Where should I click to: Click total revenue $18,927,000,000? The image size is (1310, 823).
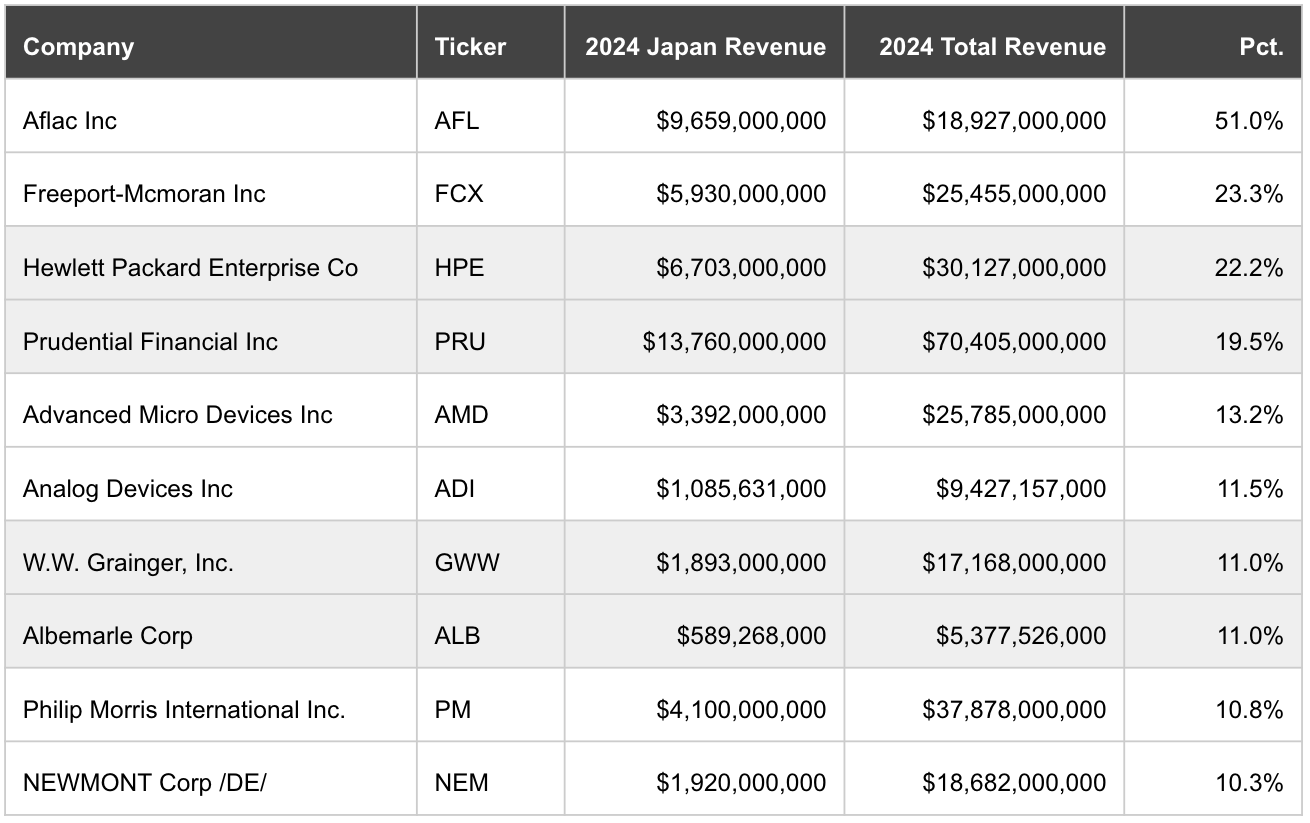(x=984, y=116)
